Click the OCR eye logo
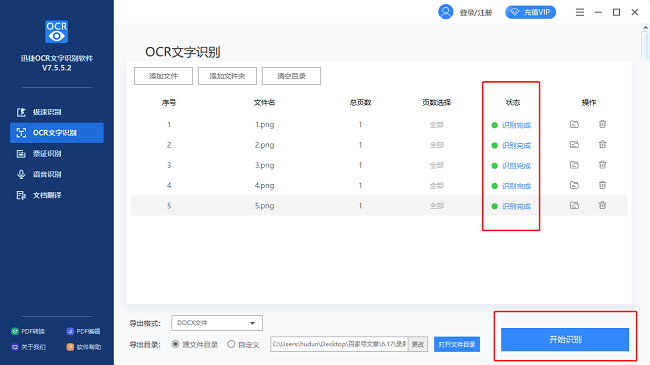Image resolution: width=650 pixels, height=365 pixels. coord(56,32)
